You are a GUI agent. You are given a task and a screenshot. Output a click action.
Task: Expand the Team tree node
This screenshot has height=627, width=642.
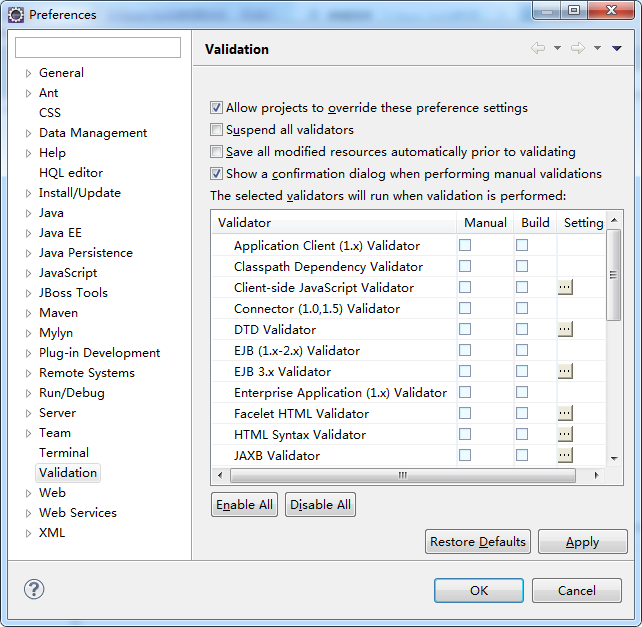(x=28, y=433)
